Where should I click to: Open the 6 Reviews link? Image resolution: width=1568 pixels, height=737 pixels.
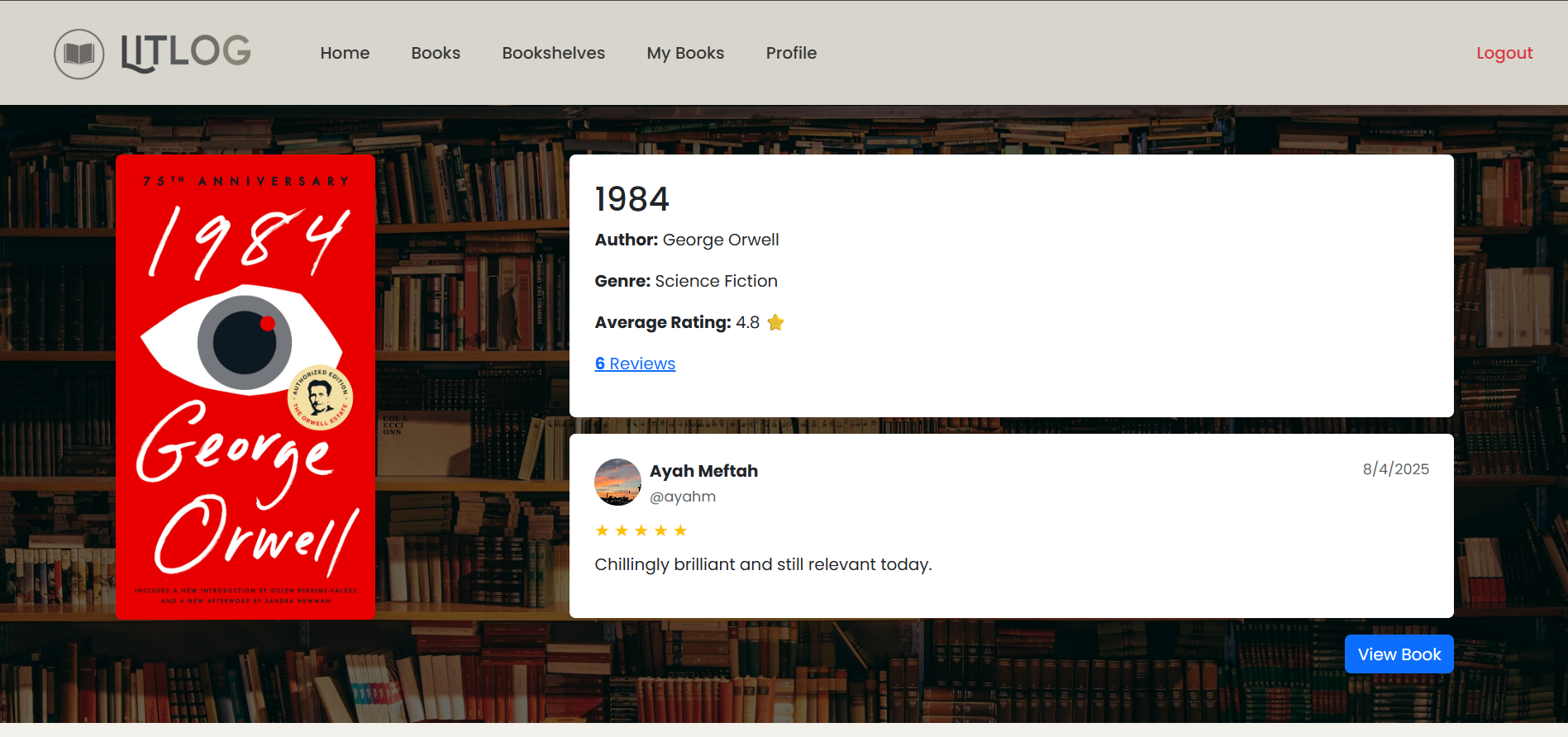[x=635, y=364]
